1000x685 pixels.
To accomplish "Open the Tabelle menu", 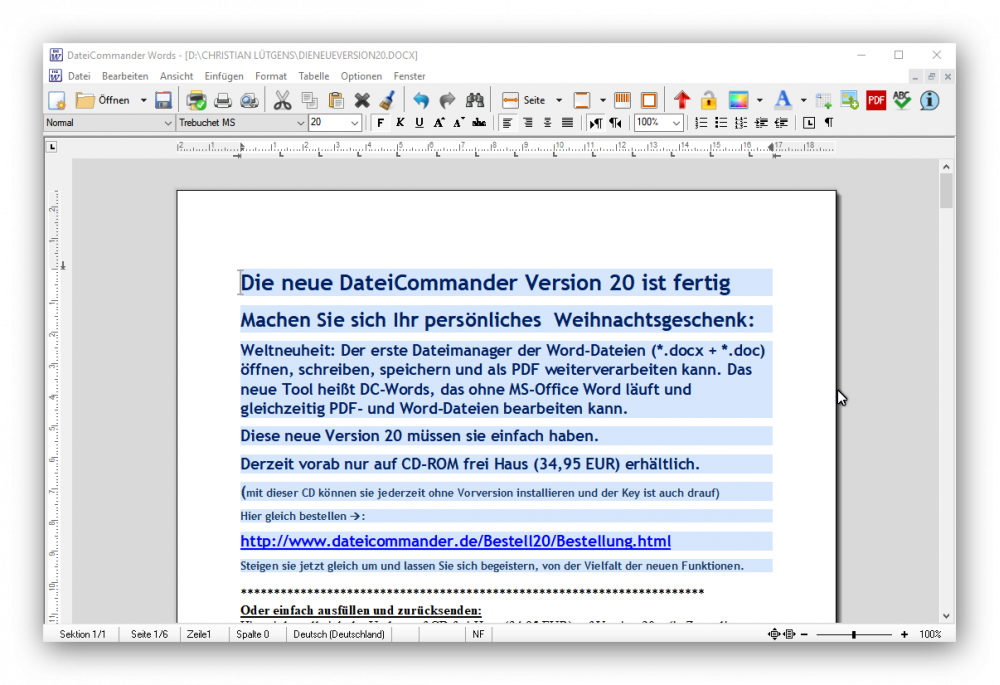I will tap(313, 76).
